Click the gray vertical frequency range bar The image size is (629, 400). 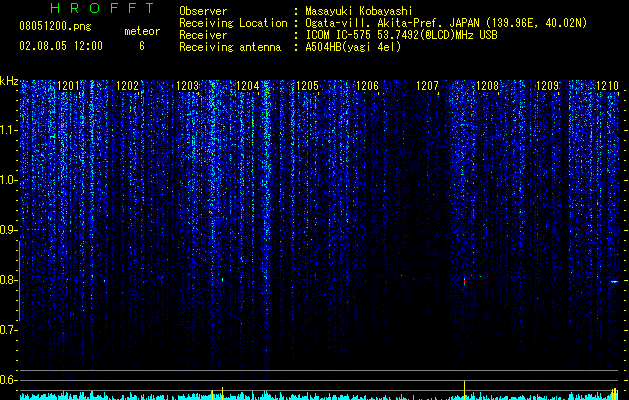click(19, 281)
